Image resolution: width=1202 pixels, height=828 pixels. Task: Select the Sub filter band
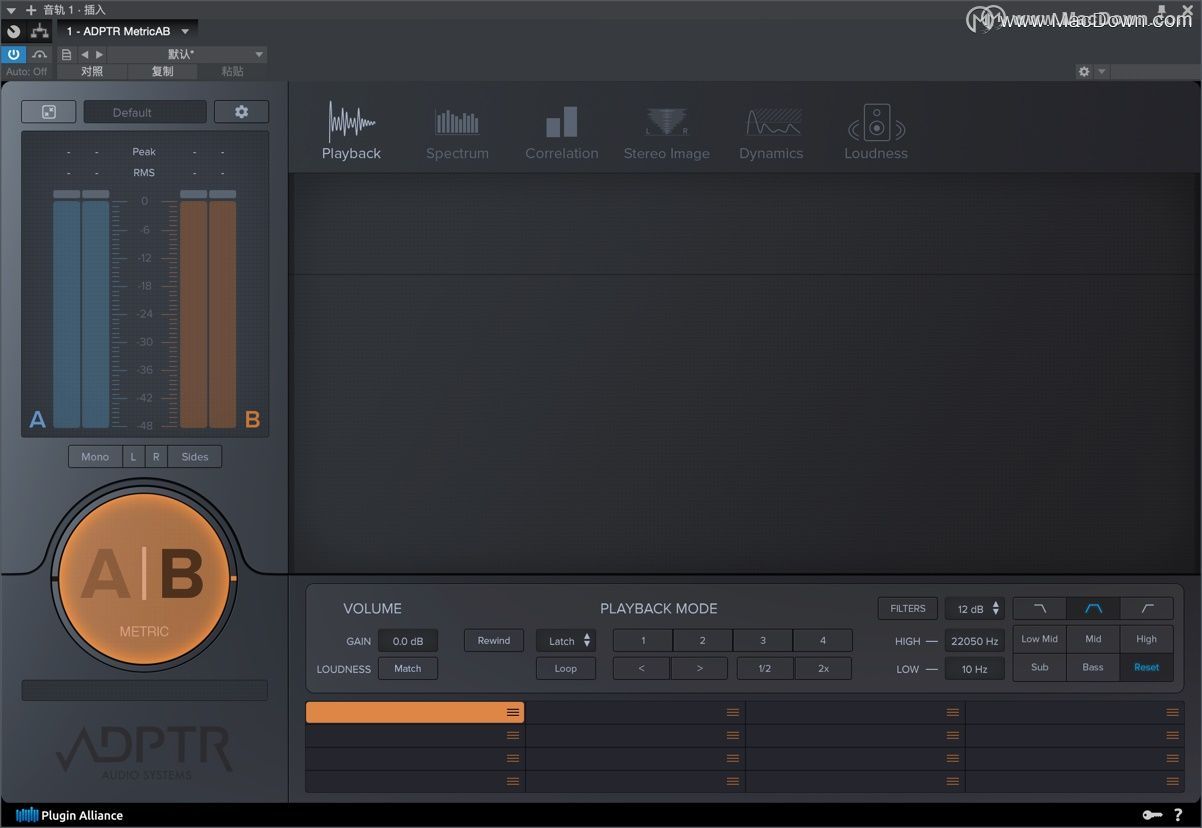[x=1040, y=667]
